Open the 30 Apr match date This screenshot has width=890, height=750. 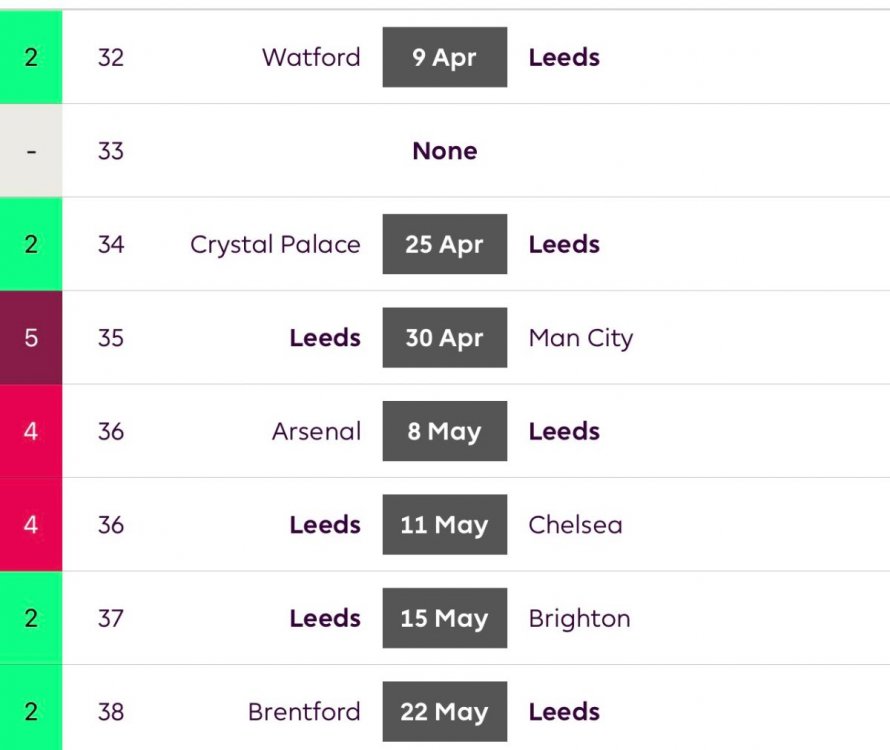point(444,338)
